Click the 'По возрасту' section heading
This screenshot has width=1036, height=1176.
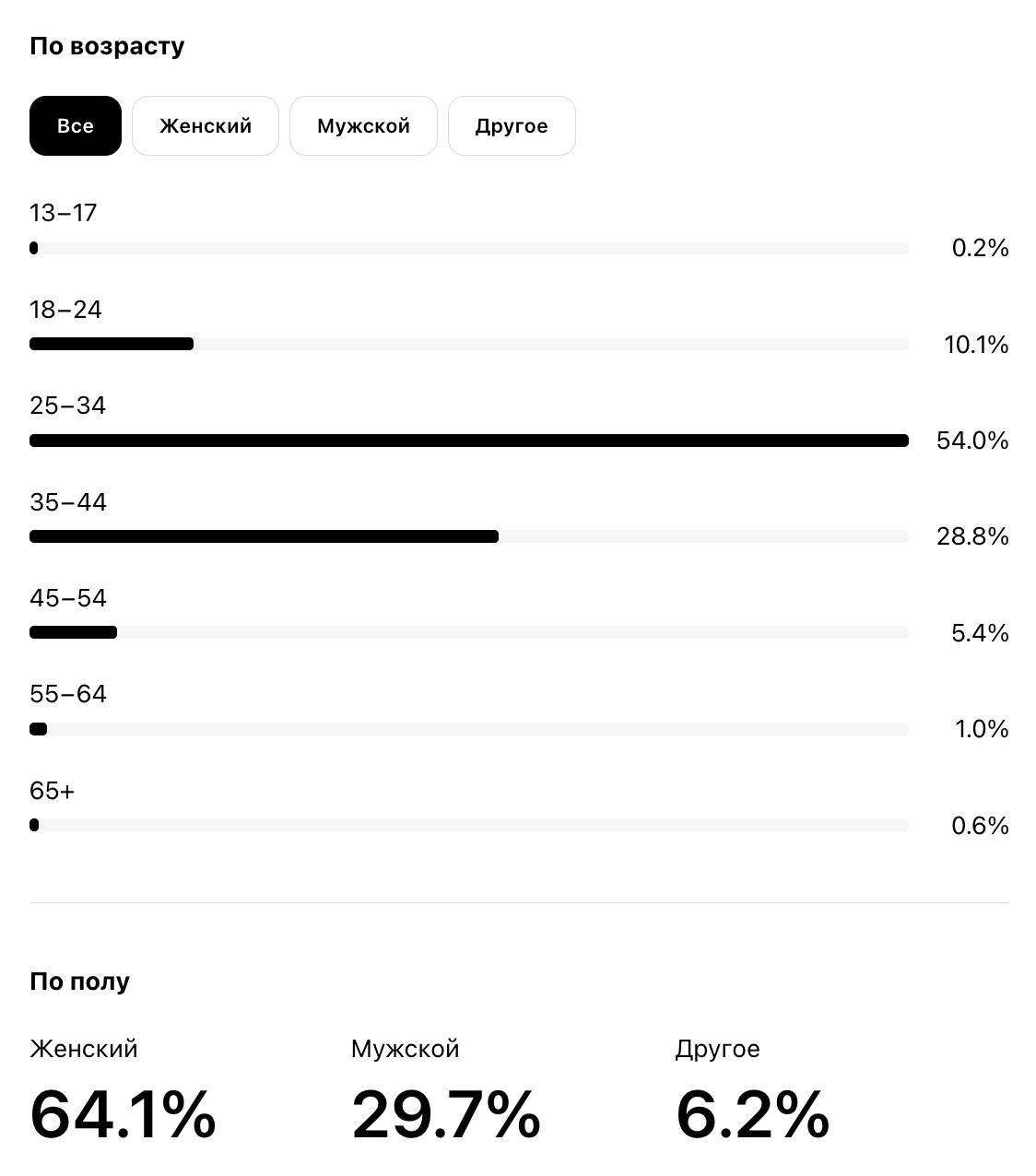click(107, 46)
